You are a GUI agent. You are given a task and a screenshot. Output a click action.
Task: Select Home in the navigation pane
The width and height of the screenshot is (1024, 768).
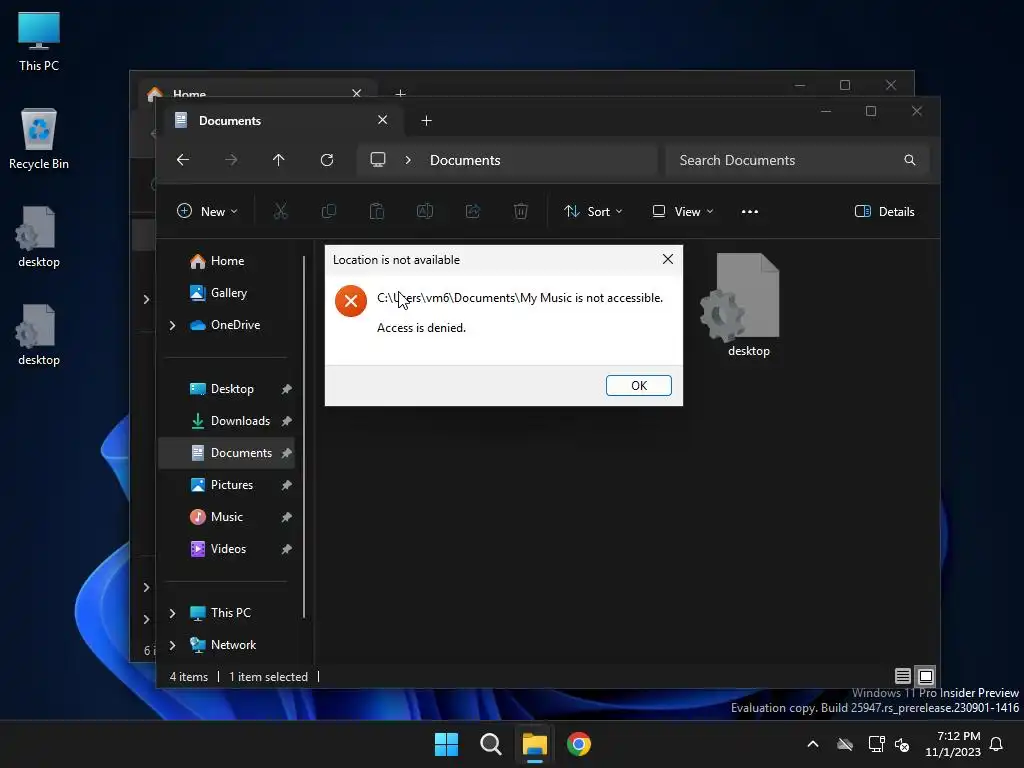[226, 261]
